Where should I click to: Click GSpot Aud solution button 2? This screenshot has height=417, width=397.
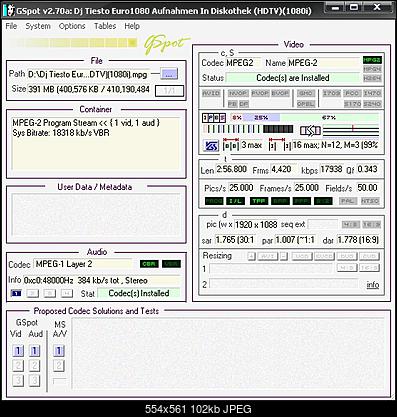point(35,366)
